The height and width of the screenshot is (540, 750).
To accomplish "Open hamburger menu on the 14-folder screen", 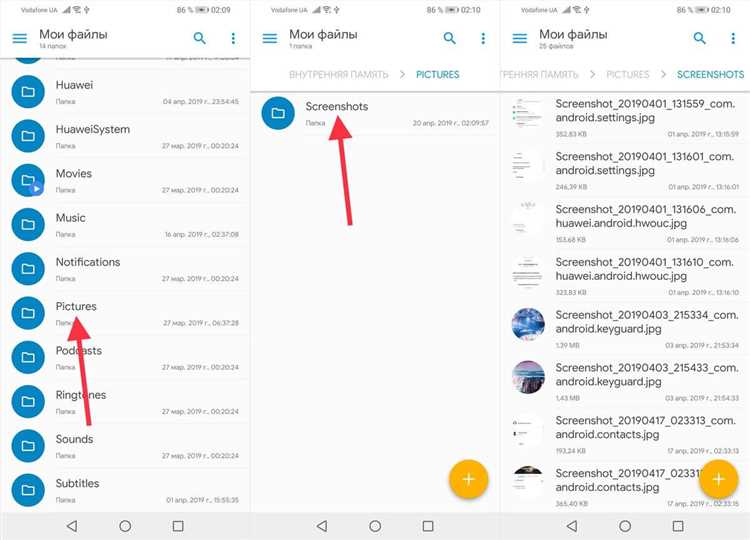I will click(19, 38).
